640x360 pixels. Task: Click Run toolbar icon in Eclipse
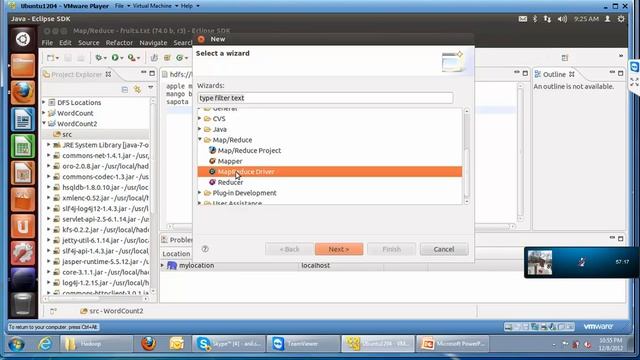[x=115, y=58]
